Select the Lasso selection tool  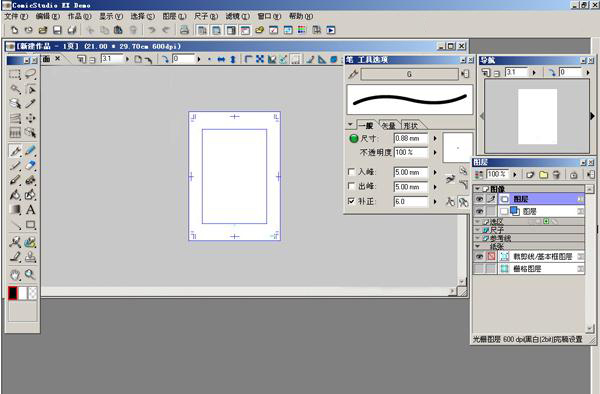point(30,74)
